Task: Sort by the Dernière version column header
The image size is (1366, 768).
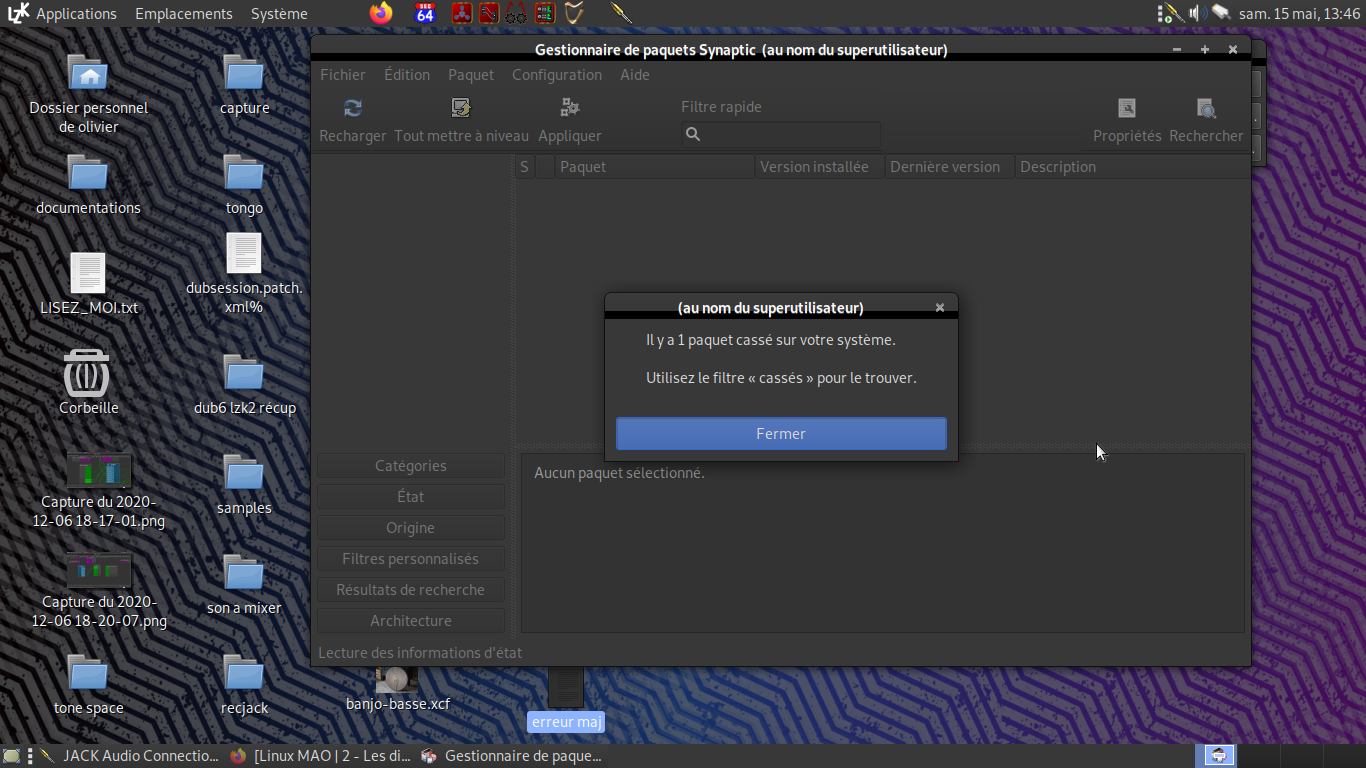Action: pyautogui.click(x=950, y=167)
